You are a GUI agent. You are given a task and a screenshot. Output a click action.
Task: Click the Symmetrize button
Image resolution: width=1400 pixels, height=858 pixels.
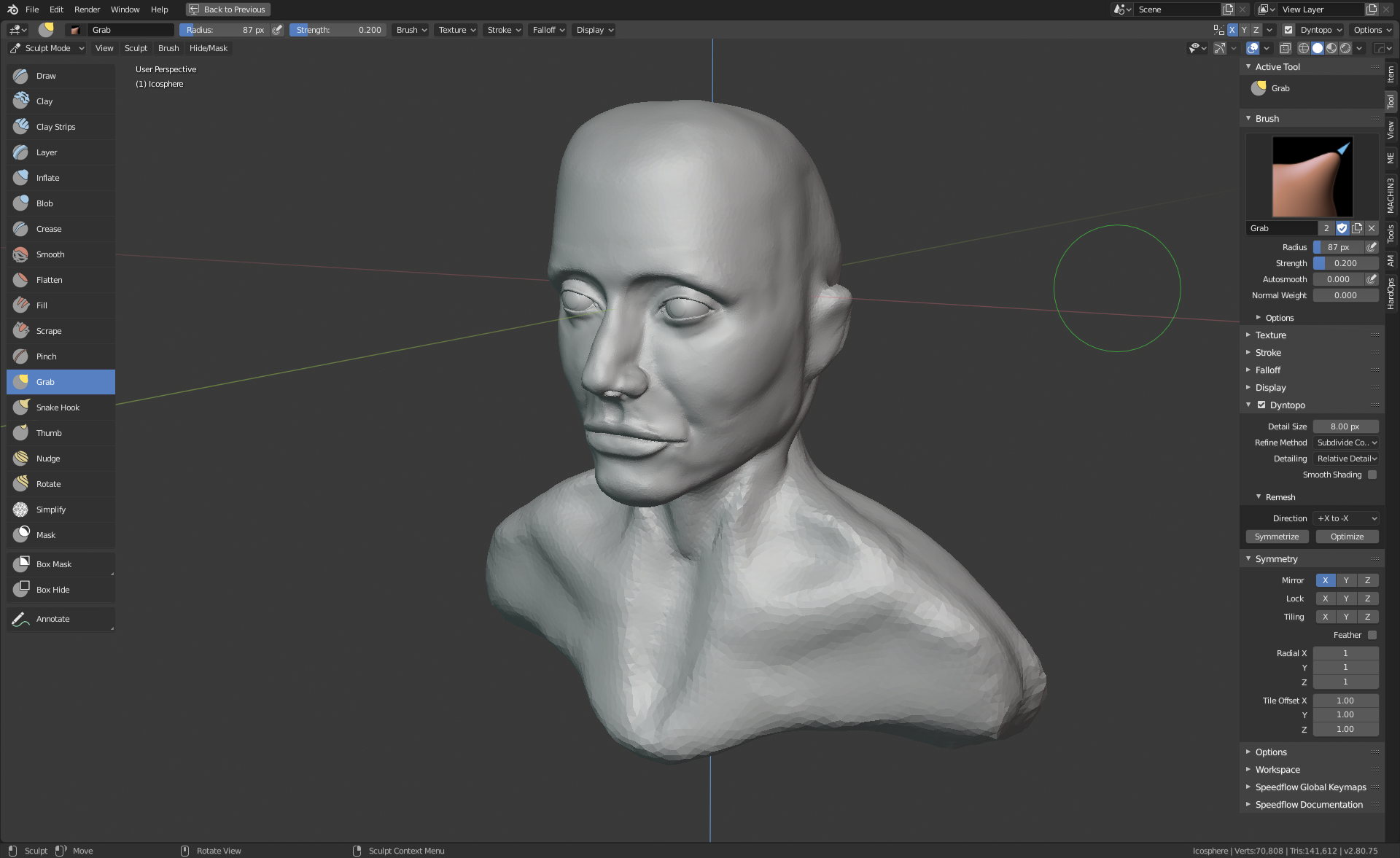(1277, 537)
